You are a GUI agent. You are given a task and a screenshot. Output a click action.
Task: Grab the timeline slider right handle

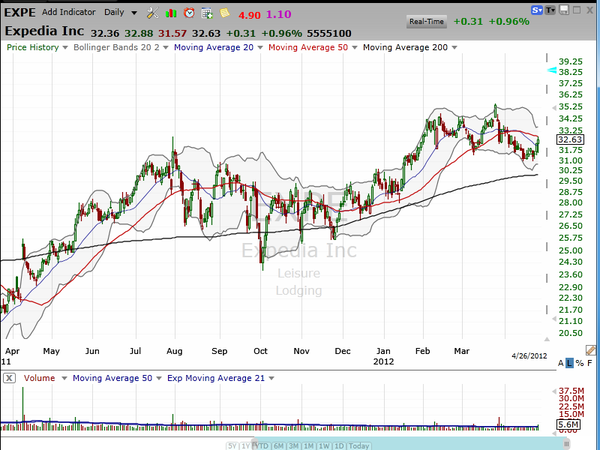567,444
